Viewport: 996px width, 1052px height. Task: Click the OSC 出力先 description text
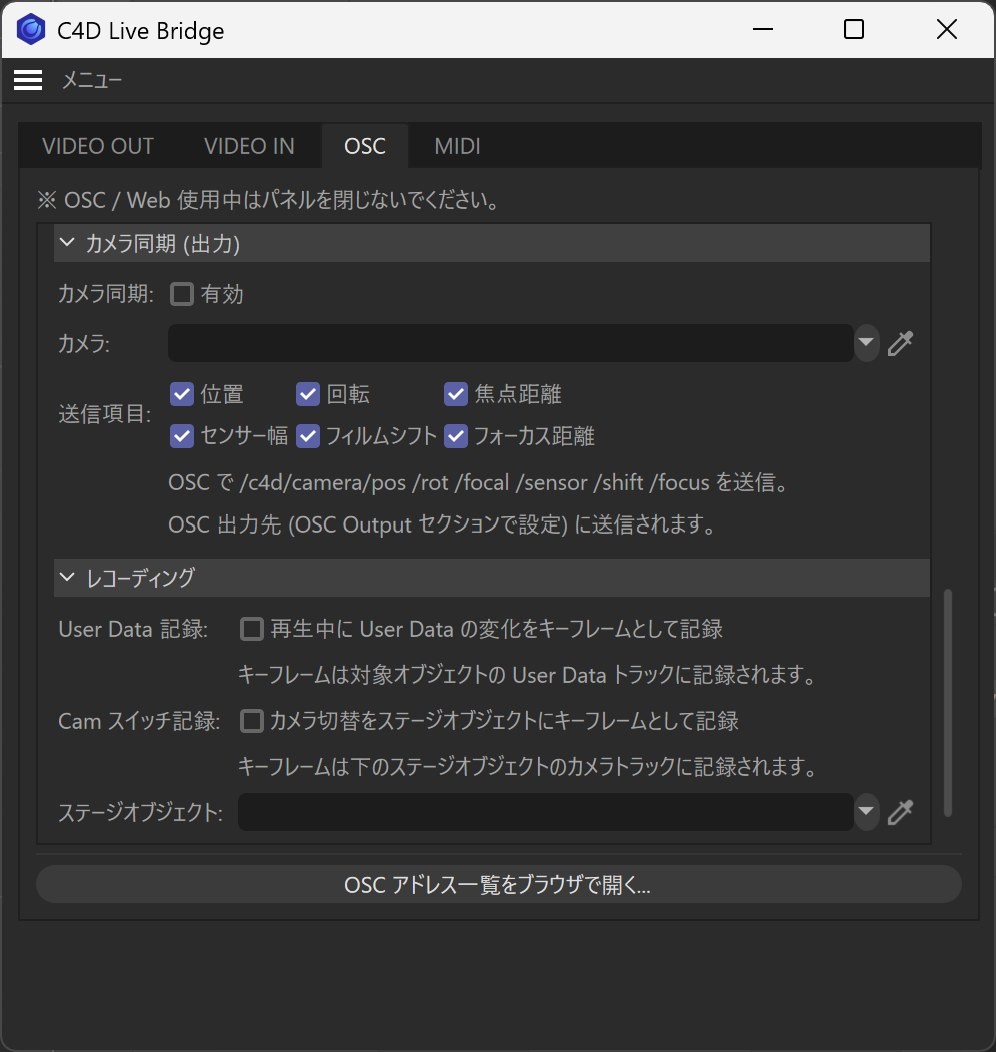click(441, 525)
